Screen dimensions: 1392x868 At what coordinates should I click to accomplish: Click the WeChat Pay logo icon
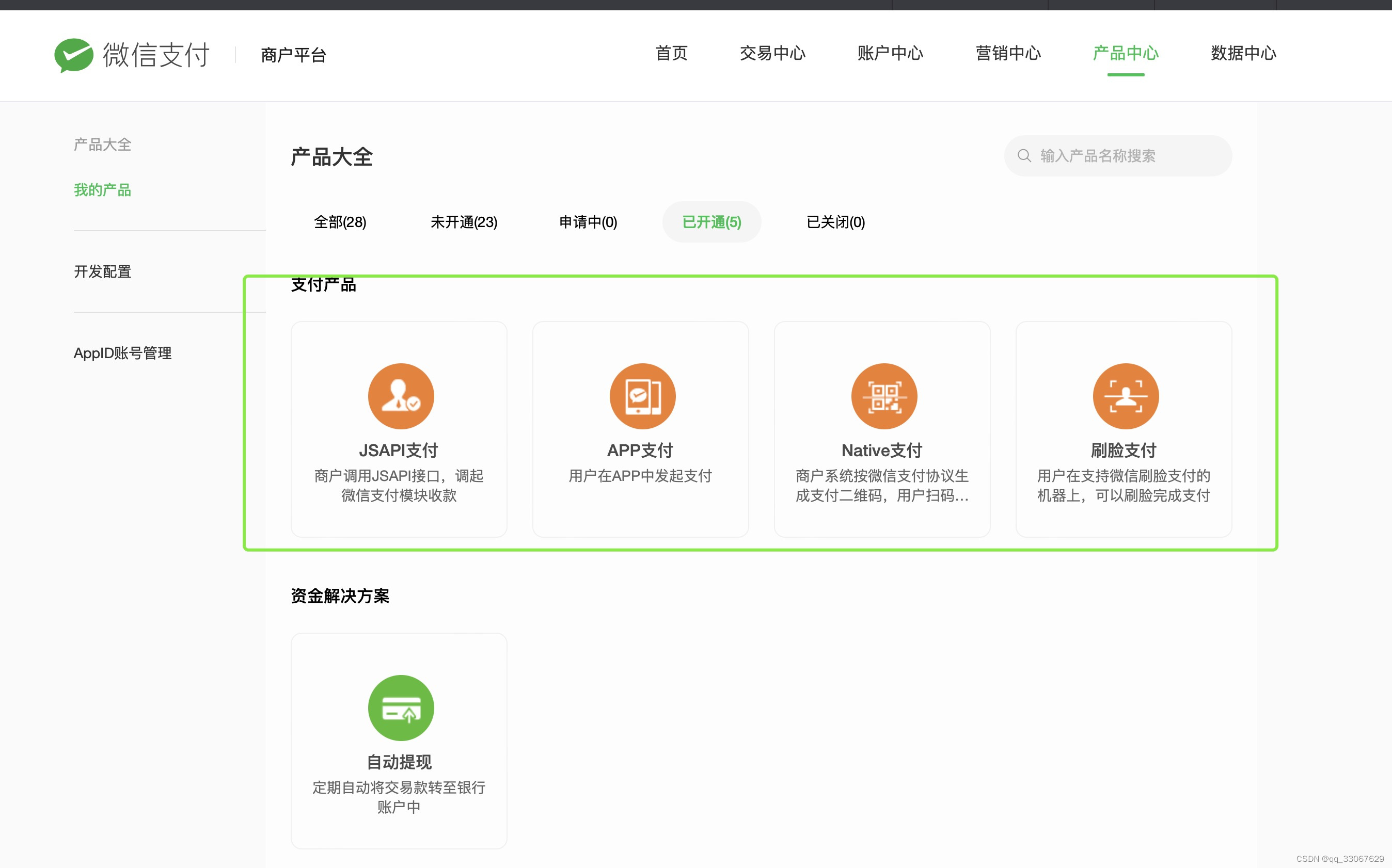pyautogui.click(x=73, y=55)
